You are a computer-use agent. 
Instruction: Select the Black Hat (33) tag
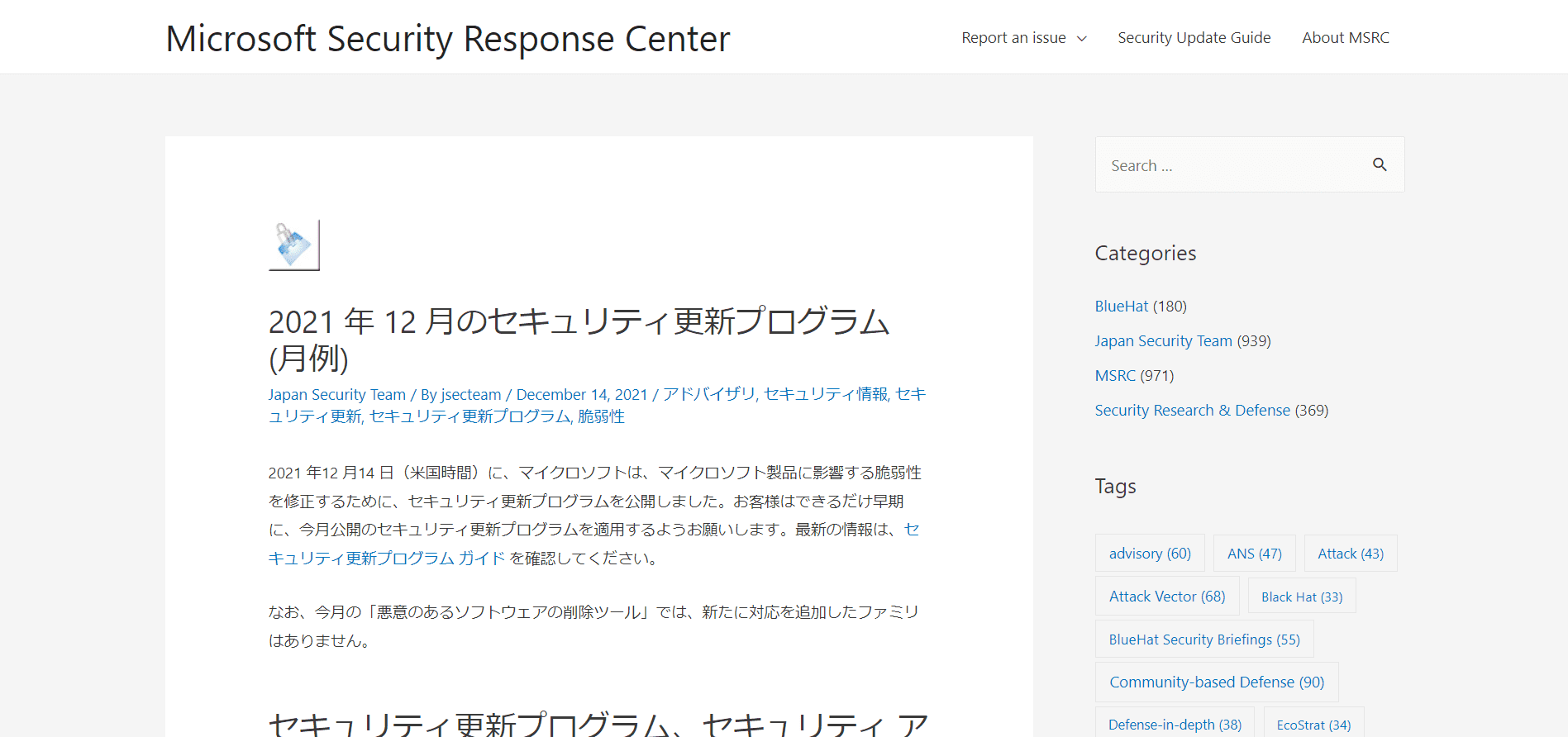click(x=1301, y=597)
